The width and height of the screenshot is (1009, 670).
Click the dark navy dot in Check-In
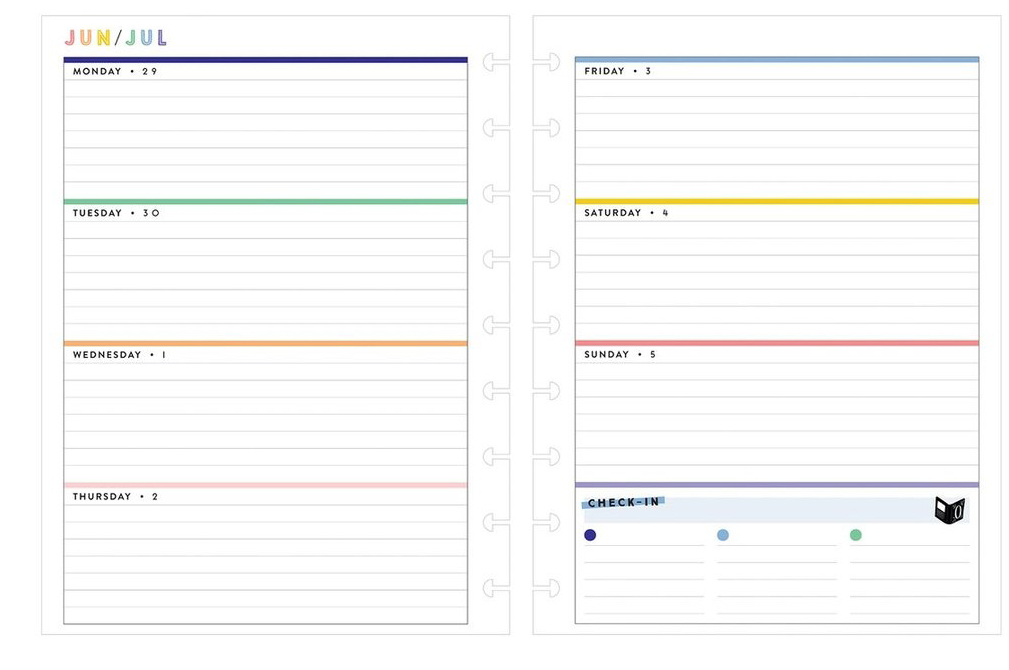click(x=590, y=535)
